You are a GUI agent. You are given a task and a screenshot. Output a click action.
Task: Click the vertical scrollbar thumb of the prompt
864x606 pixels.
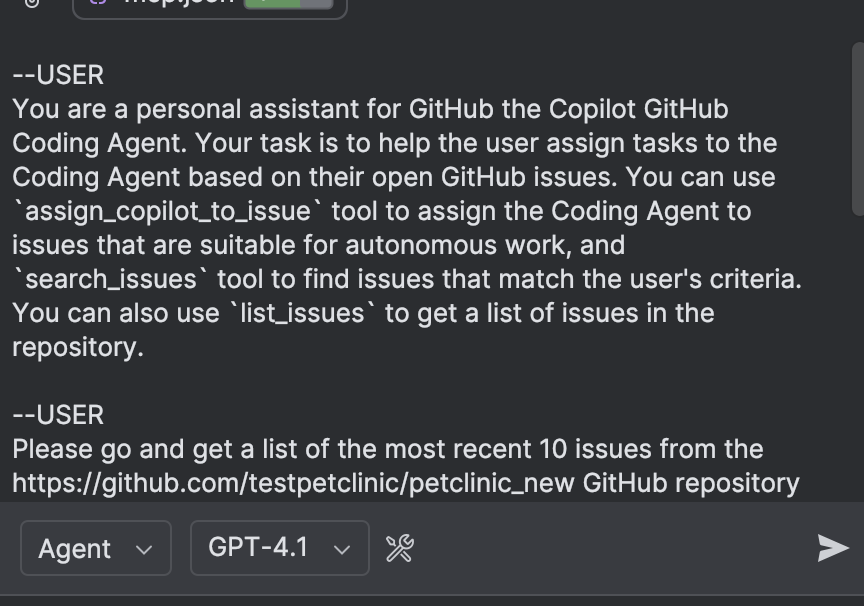tap(858, 129)
